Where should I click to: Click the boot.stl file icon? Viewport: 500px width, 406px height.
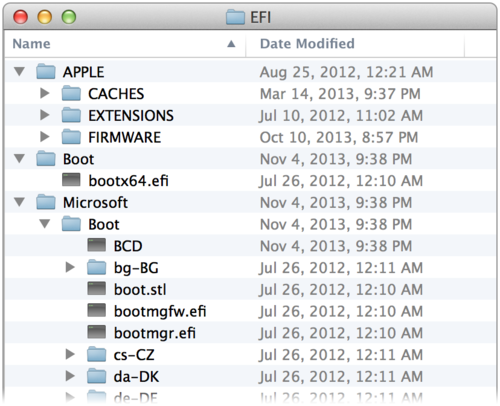click(97, 289)
